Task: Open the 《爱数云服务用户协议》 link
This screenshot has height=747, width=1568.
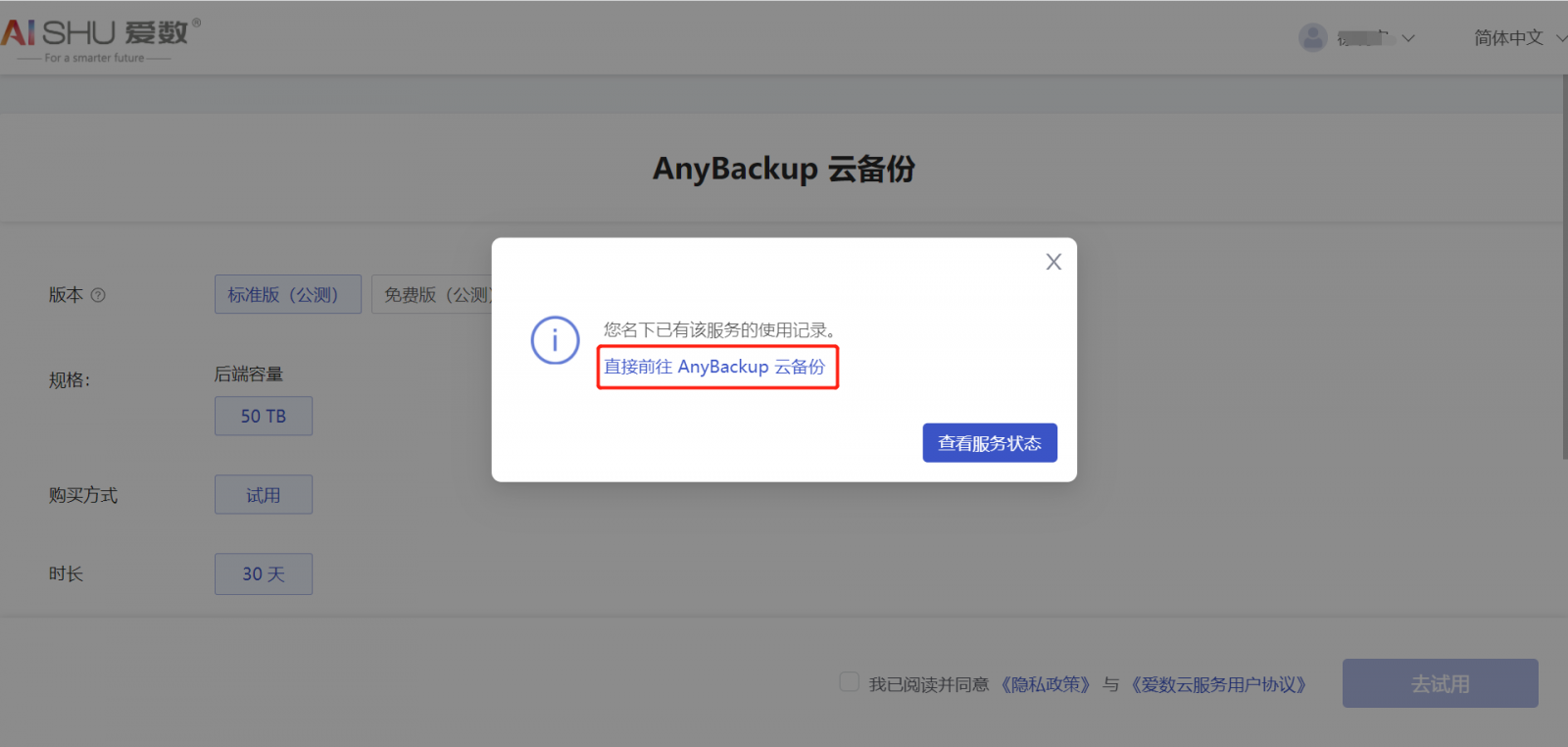Action: (1219, 684)
